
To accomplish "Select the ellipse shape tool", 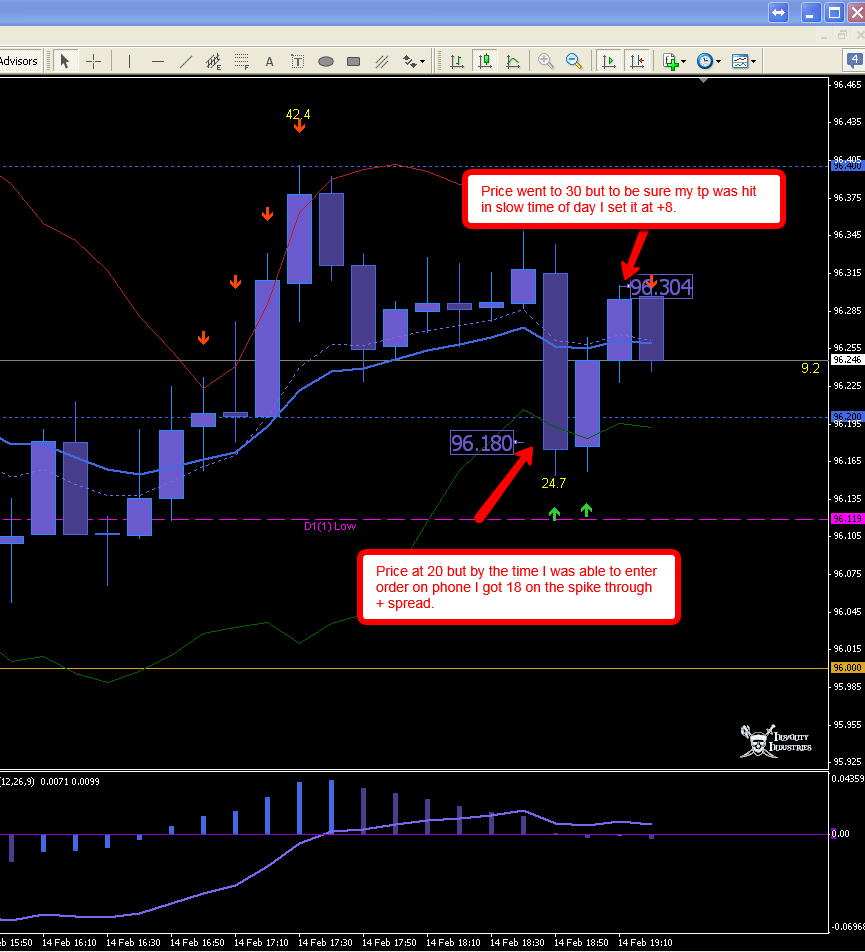I will pyautogui.click(x=326, y=61).
